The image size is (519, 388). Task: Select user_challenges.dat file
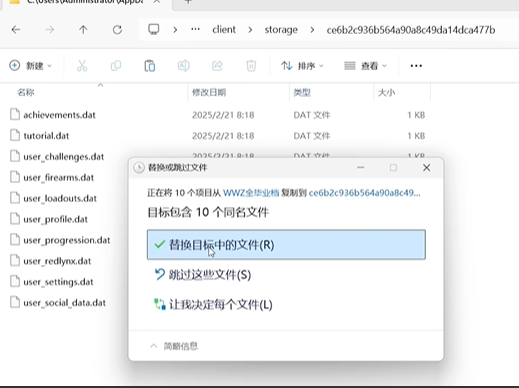tap(64, 157)
